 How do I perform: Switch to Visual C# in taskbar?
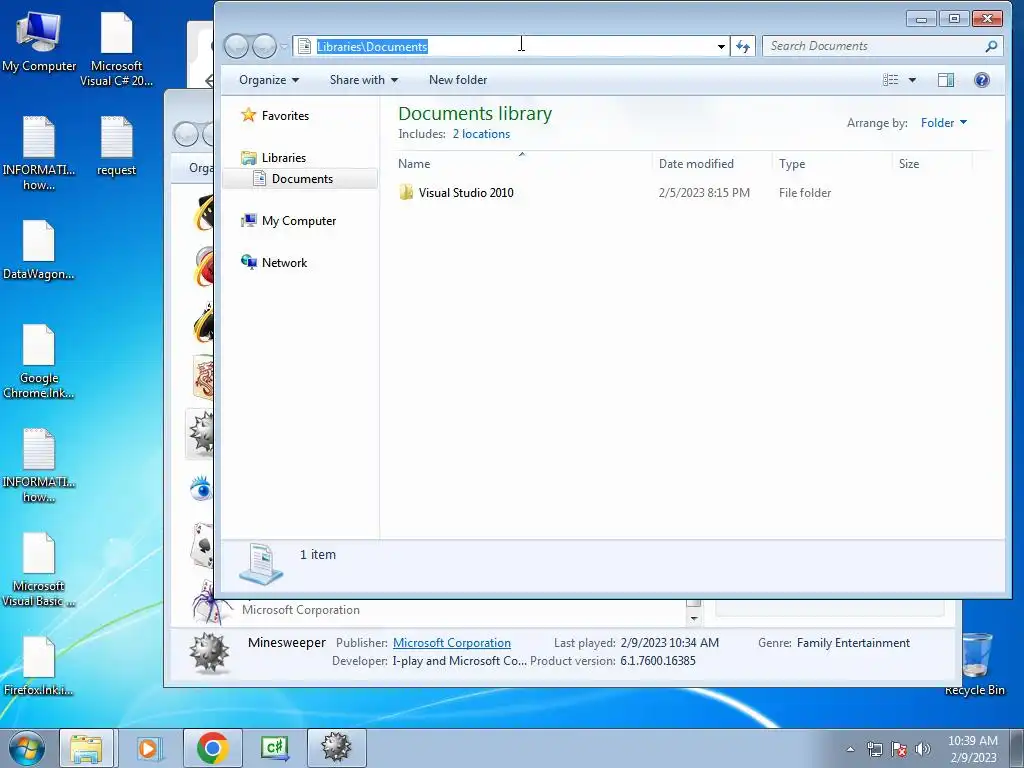(x=274, y=748)
